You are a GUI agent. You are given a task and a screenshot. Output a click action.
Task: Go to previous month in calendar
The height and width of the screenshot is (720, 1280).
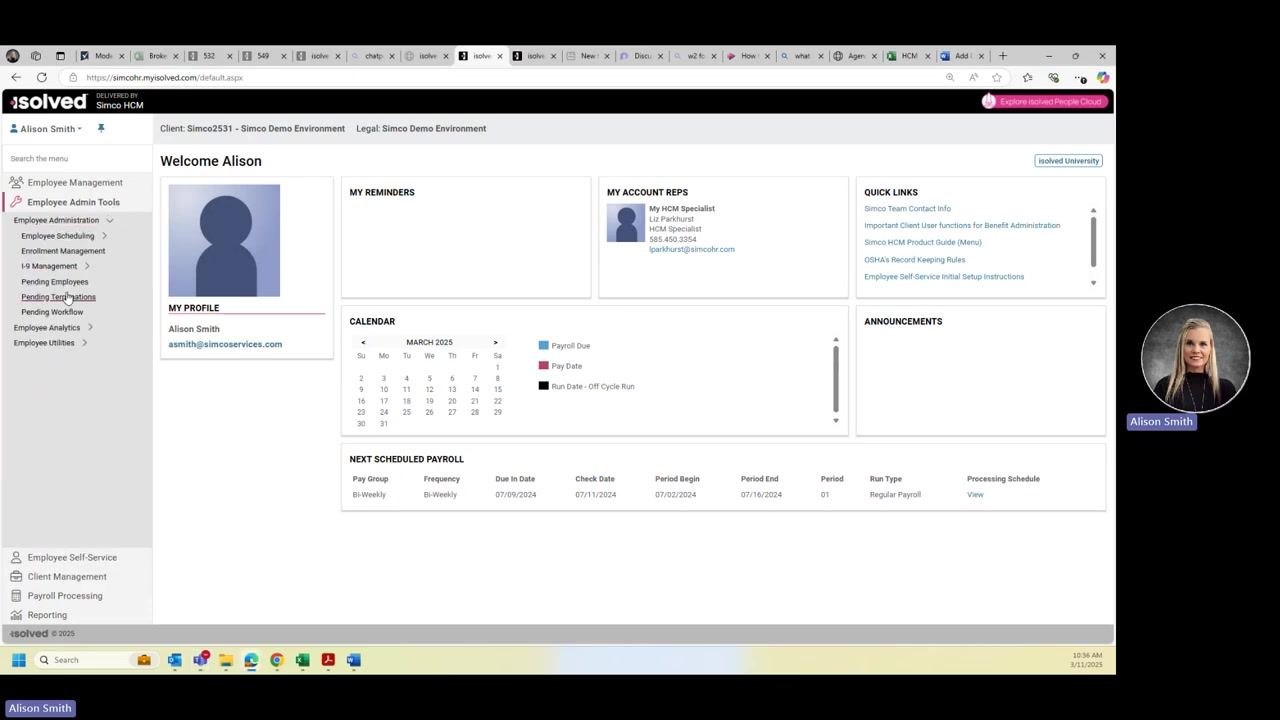pos(363,342)
